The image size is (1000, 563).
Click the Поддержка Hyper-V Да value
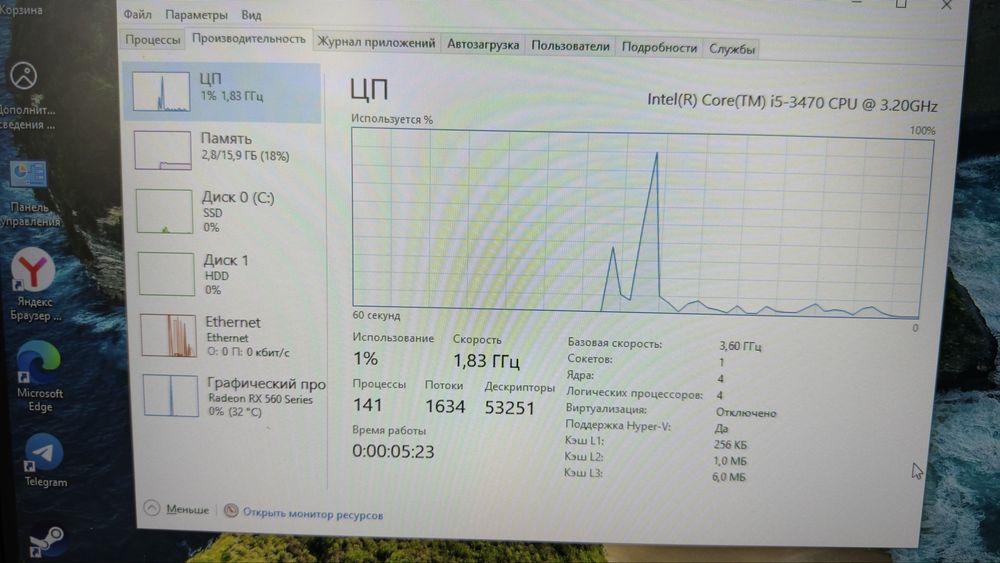coord(721,428)
